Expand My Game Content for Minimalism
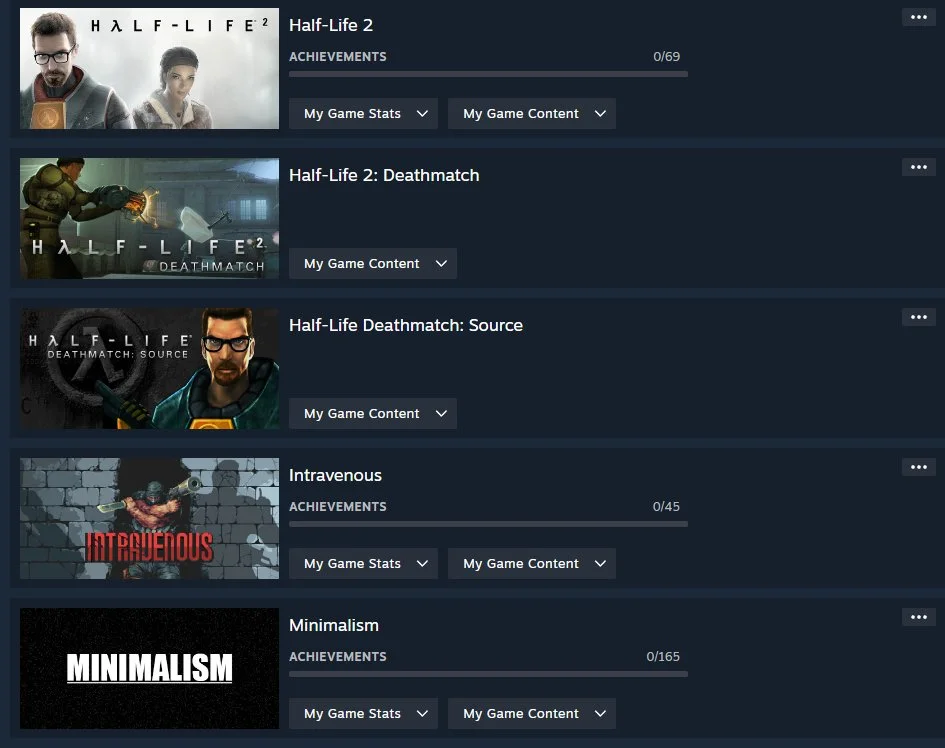 coord(532,714)
